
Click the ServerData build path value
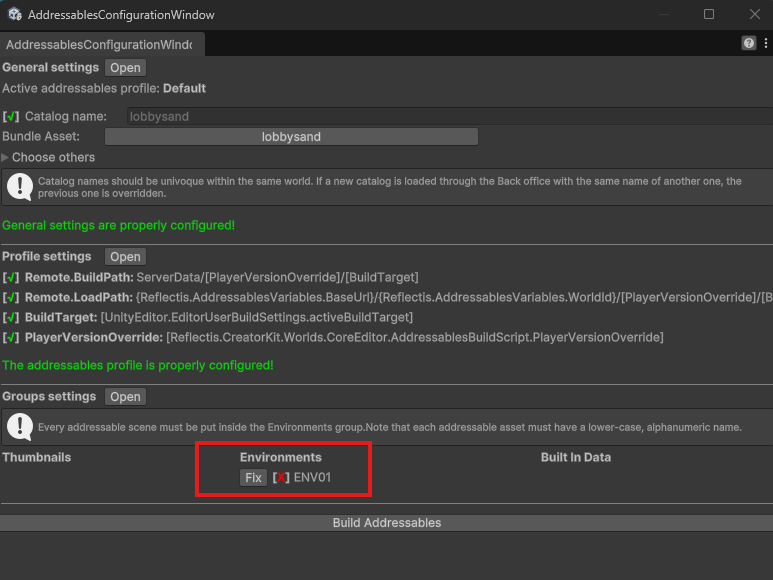point(277,277)
